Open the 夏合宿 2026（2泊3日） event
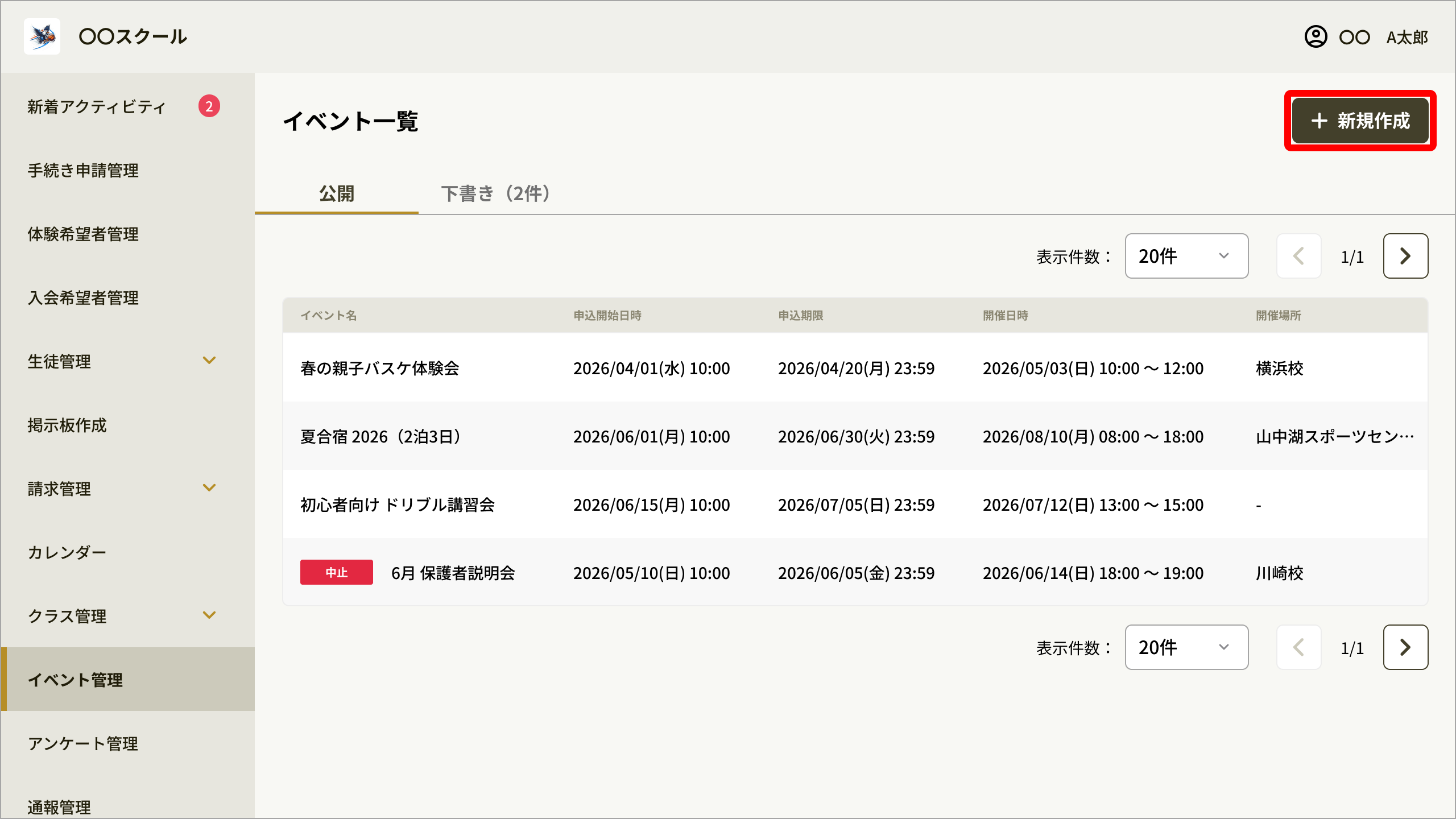This screenshot has width=1456, height=819. pyautogui.click(x=380, y=436)
